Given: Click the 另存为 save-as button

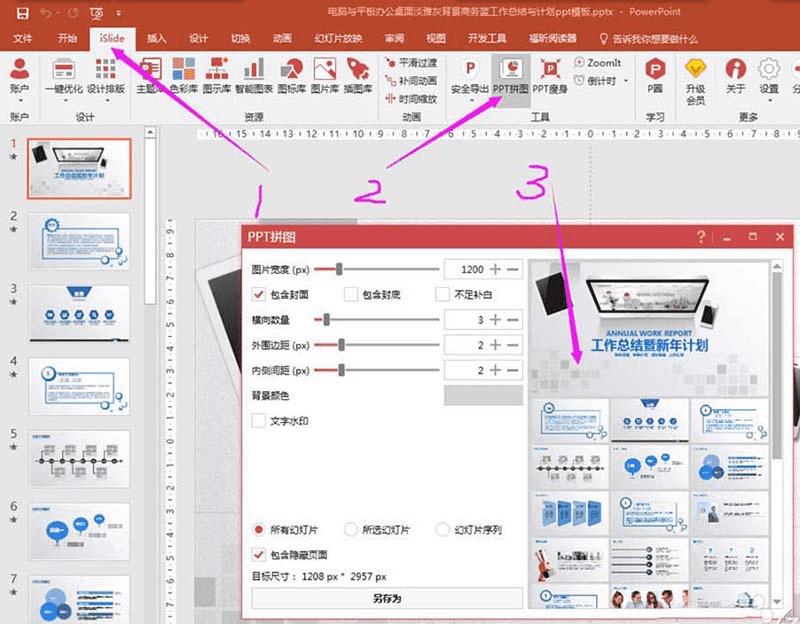Looking at the screenshot, I should 387,598.
